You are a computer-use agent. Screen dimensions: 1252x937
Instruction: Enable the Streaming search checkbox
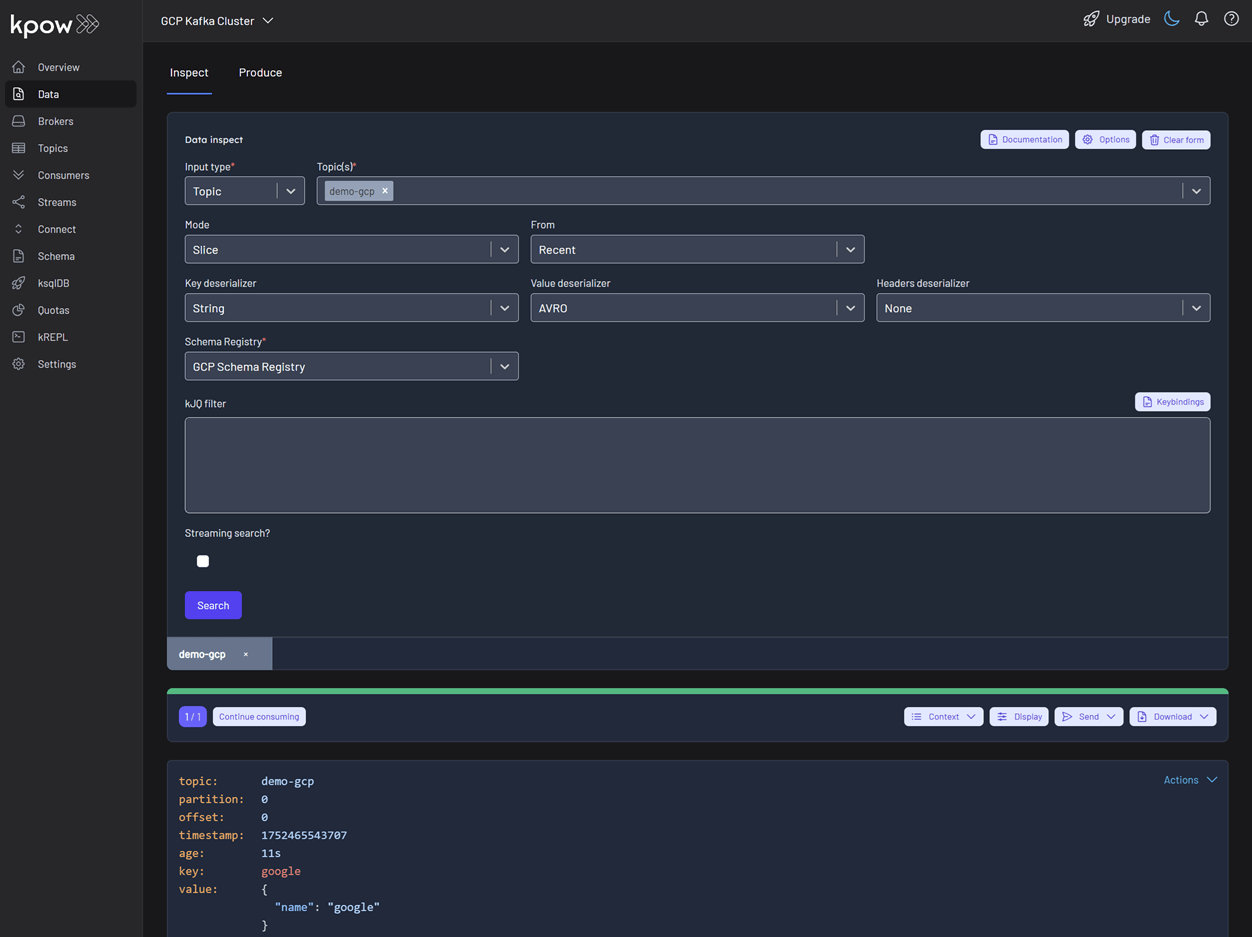[x=203, y=561]
